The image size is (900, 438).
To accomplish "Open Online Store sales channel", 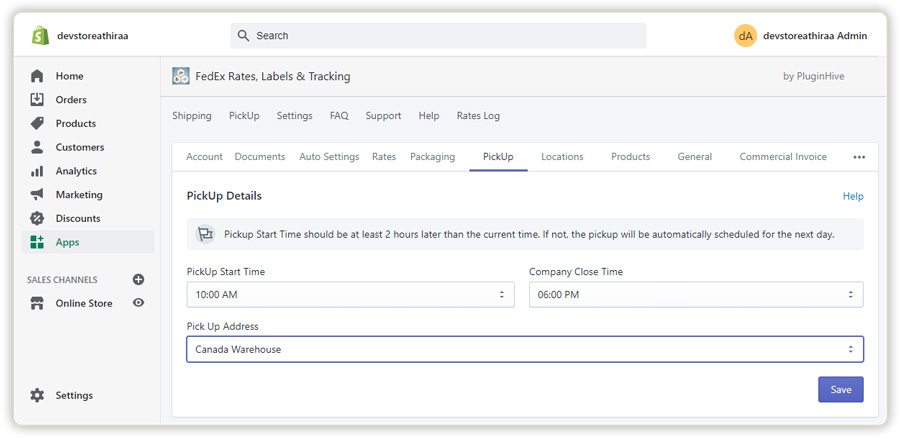I will 84,303.
